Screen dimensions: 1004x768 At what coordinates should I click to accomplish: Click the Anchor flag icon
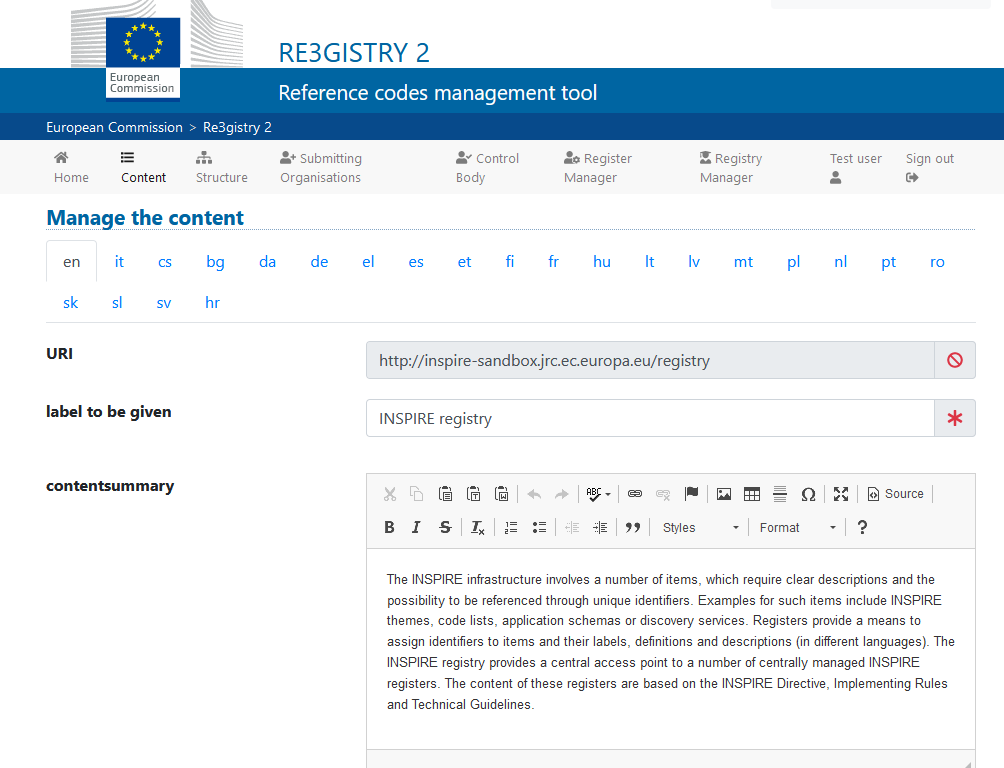691,494
